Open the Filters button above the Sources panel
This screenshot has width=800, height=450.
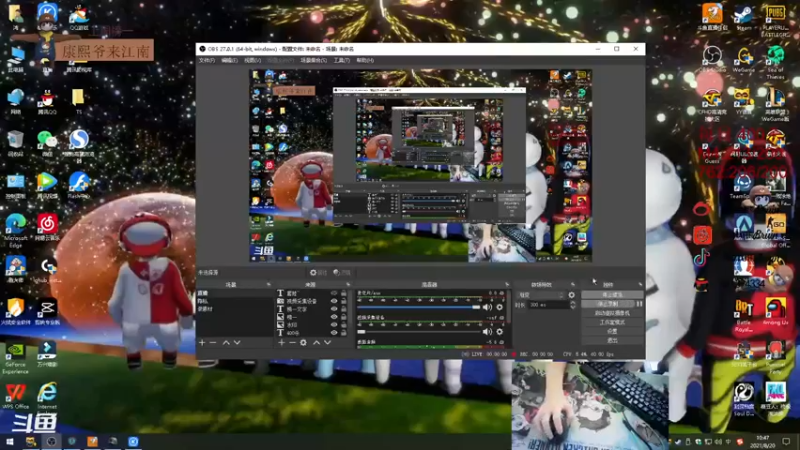tap(342, 272)
